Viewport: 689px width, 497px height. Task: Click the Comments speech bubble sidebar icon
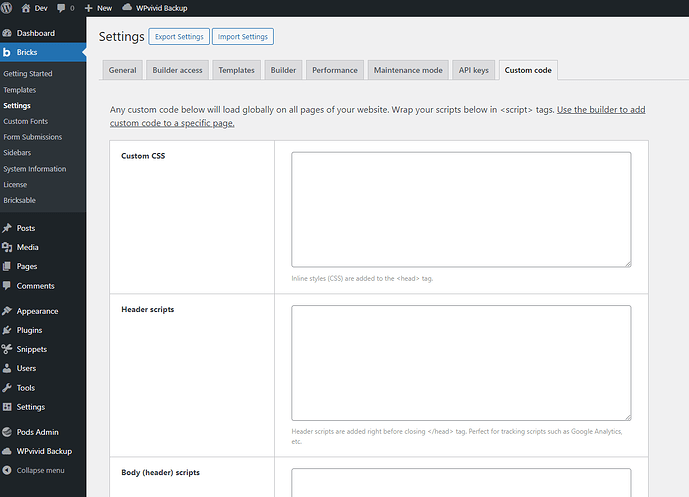(7, 286)
